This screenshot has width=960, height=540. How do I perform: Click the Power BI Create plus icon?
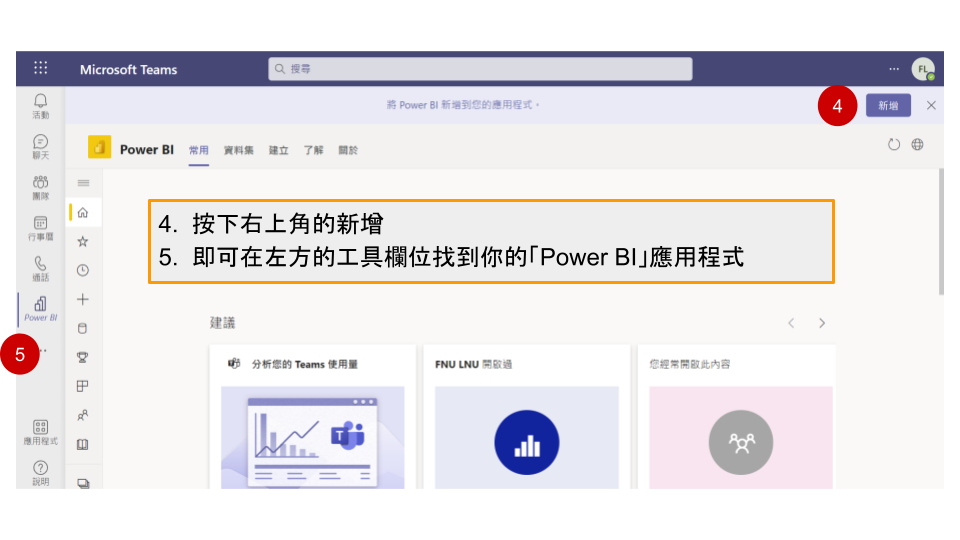point(83,299)
